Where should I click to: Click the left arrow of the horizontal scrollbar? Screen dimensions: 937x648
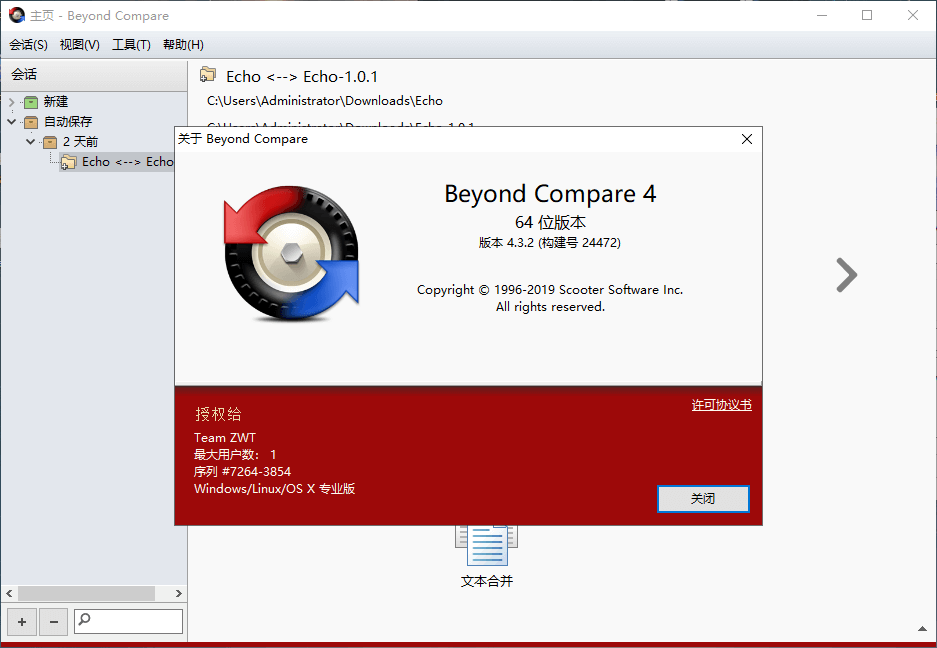click(8, 593)
